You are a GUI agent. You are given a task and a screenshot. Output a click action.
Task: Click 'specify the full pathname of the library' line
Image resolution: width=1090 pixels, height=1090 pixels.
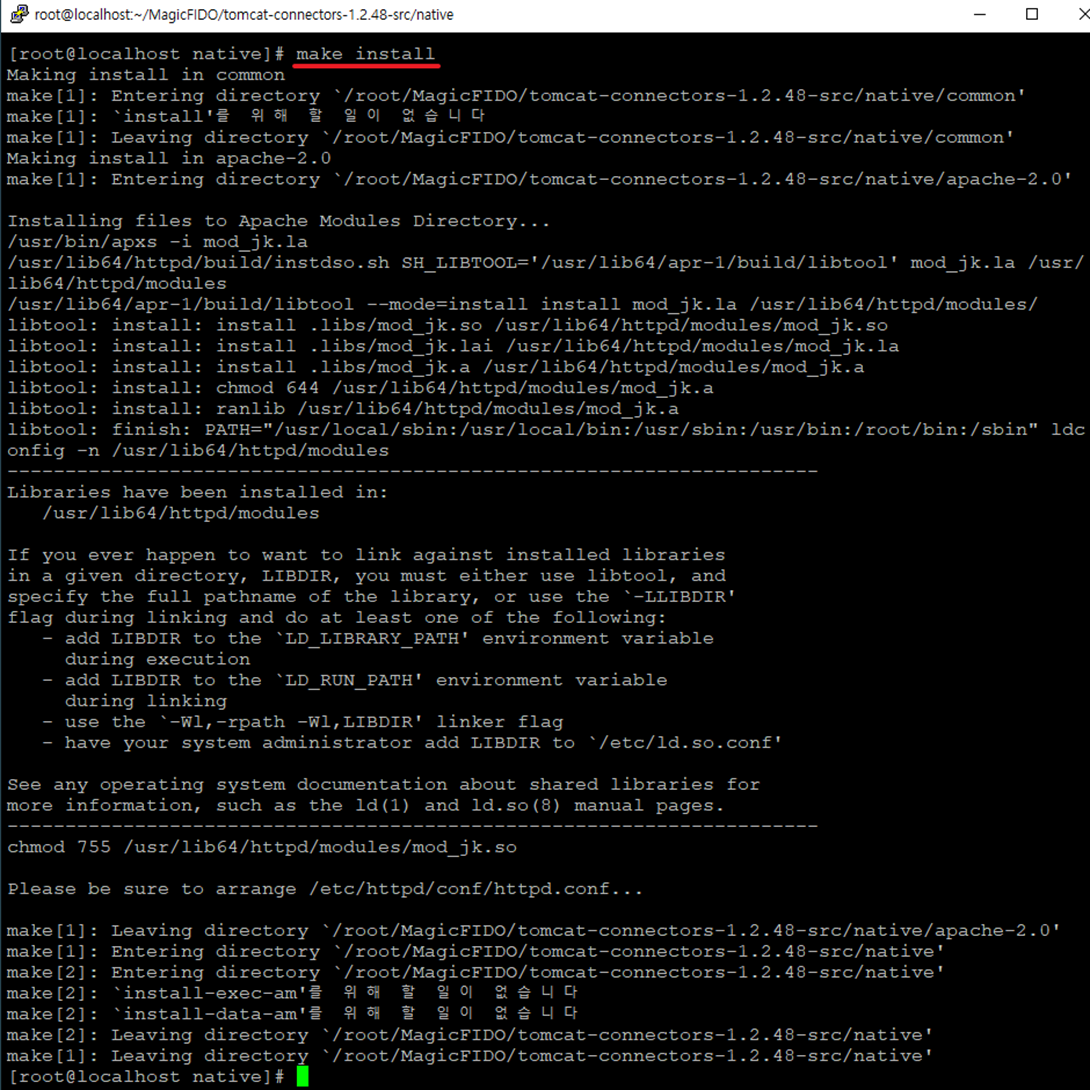372,596
